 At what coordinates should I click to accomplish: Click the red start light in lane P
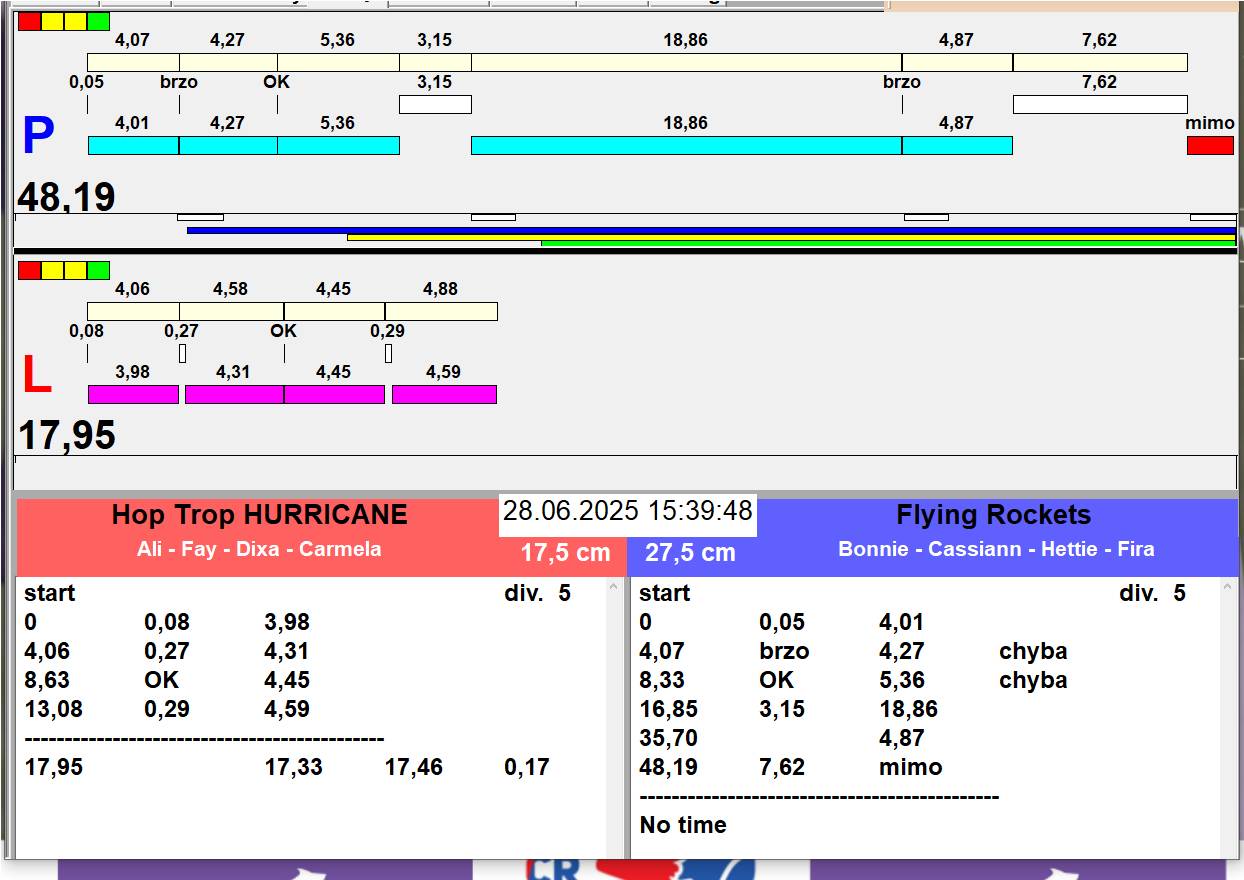click(x=30, y=21)
